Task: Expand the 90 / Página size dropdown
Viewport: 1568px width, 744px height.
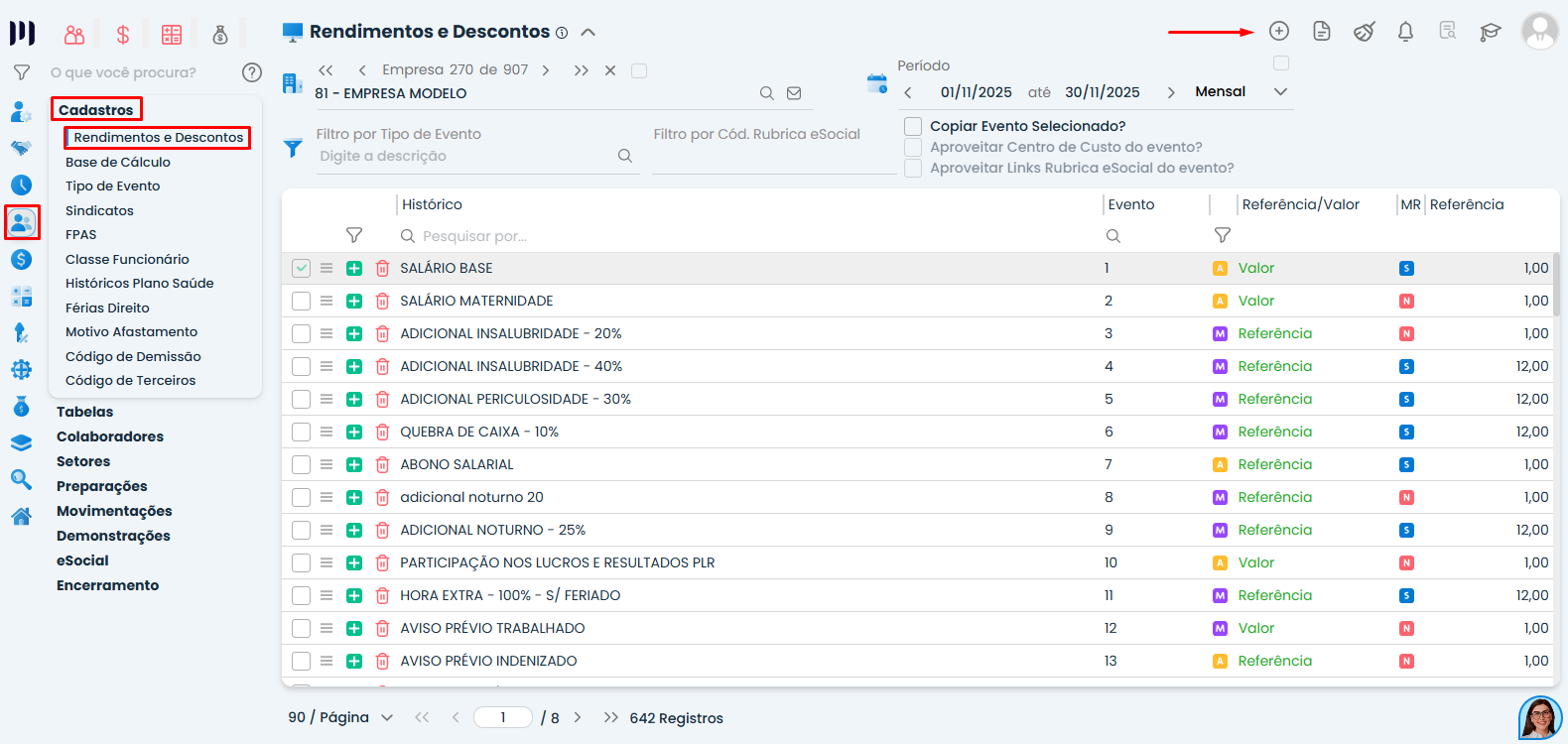Action: coord(386,718)
